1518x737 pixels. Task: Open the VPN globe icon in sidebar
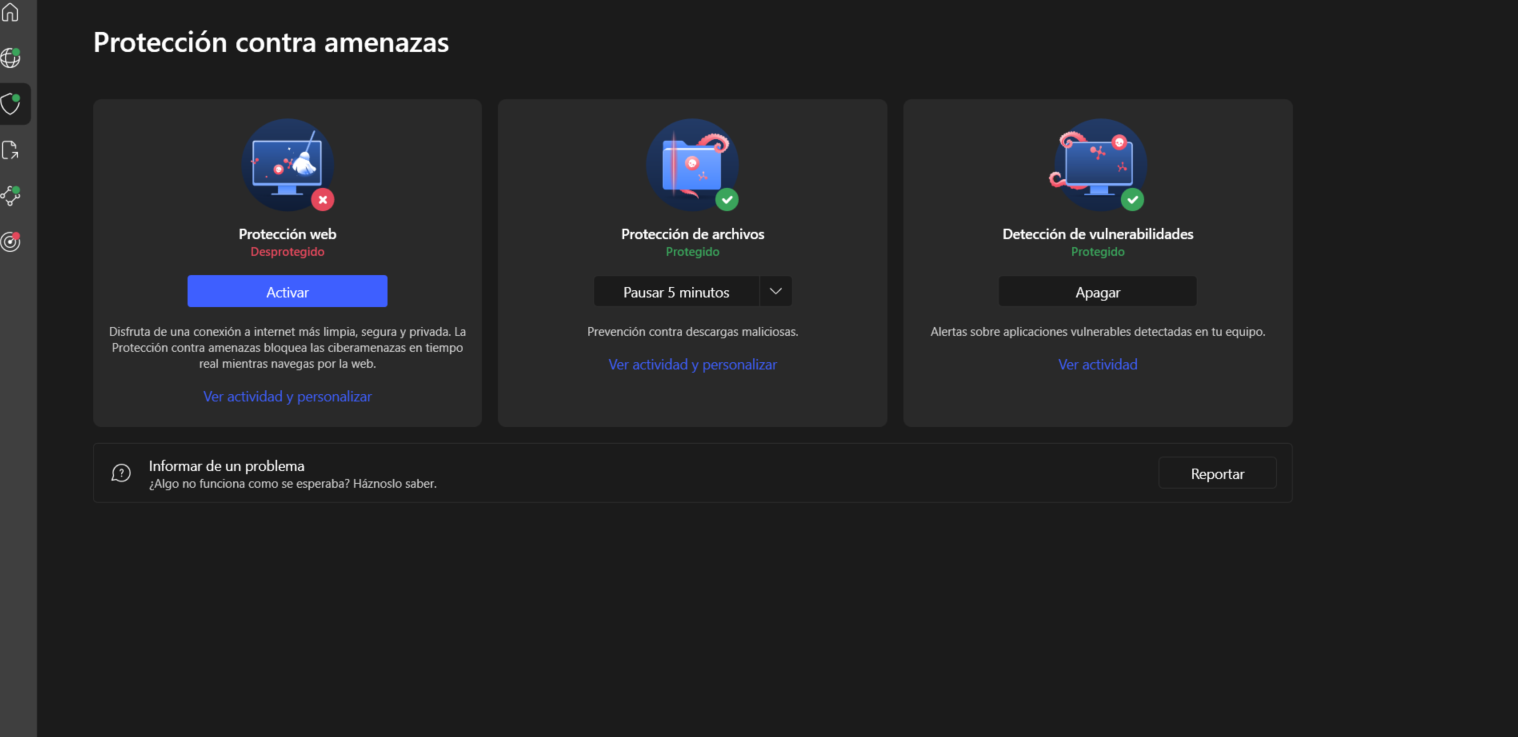11,58
